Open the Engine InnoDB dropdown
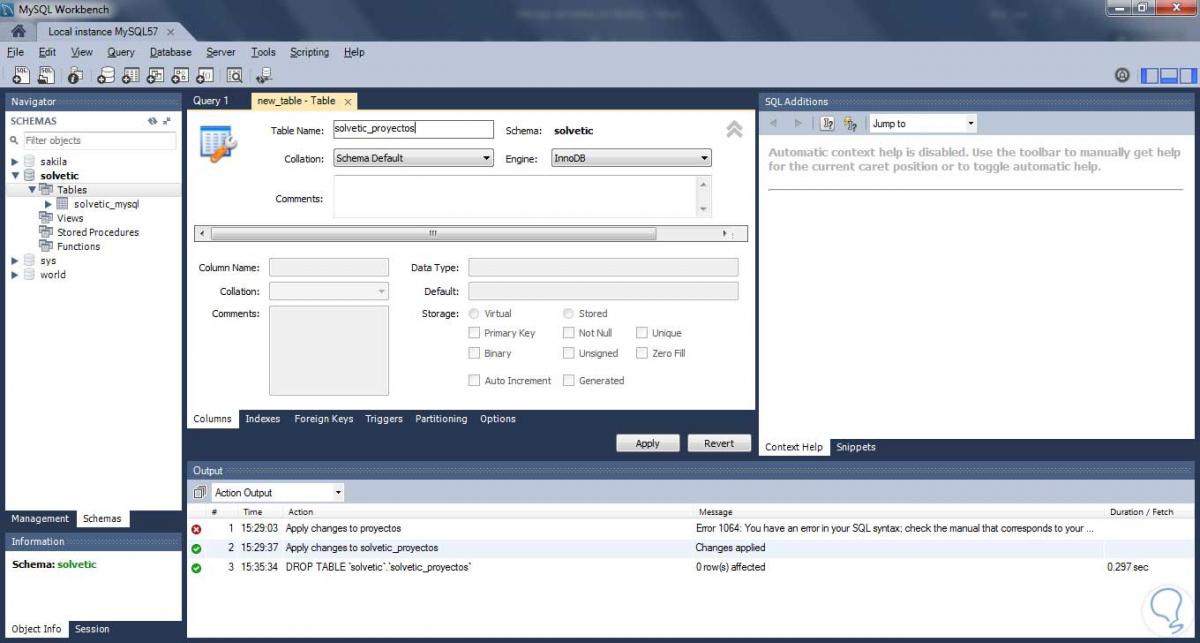The image size is (1200, 643). (x=631, y=158)
